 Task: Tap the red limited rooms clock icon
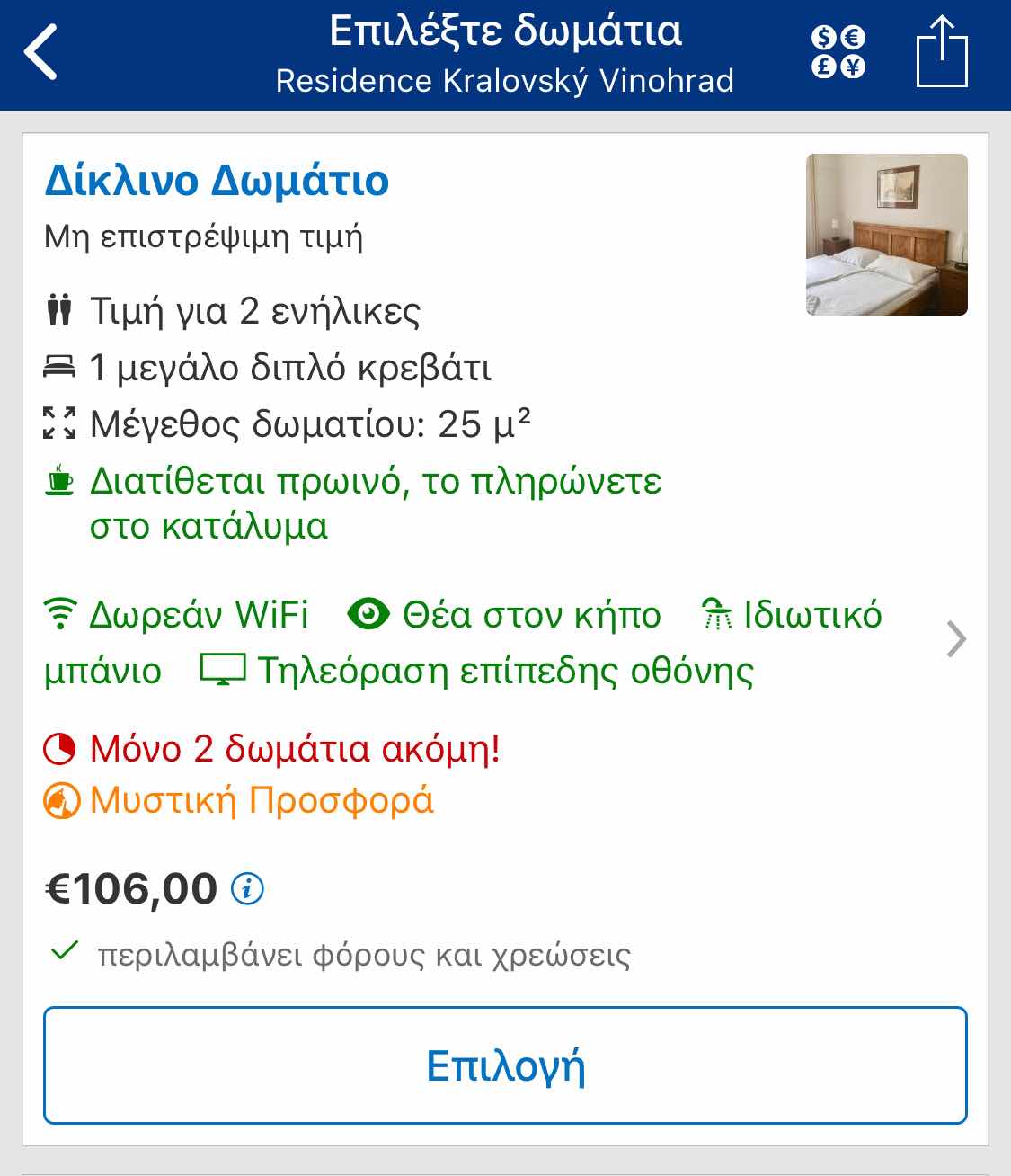60,749
